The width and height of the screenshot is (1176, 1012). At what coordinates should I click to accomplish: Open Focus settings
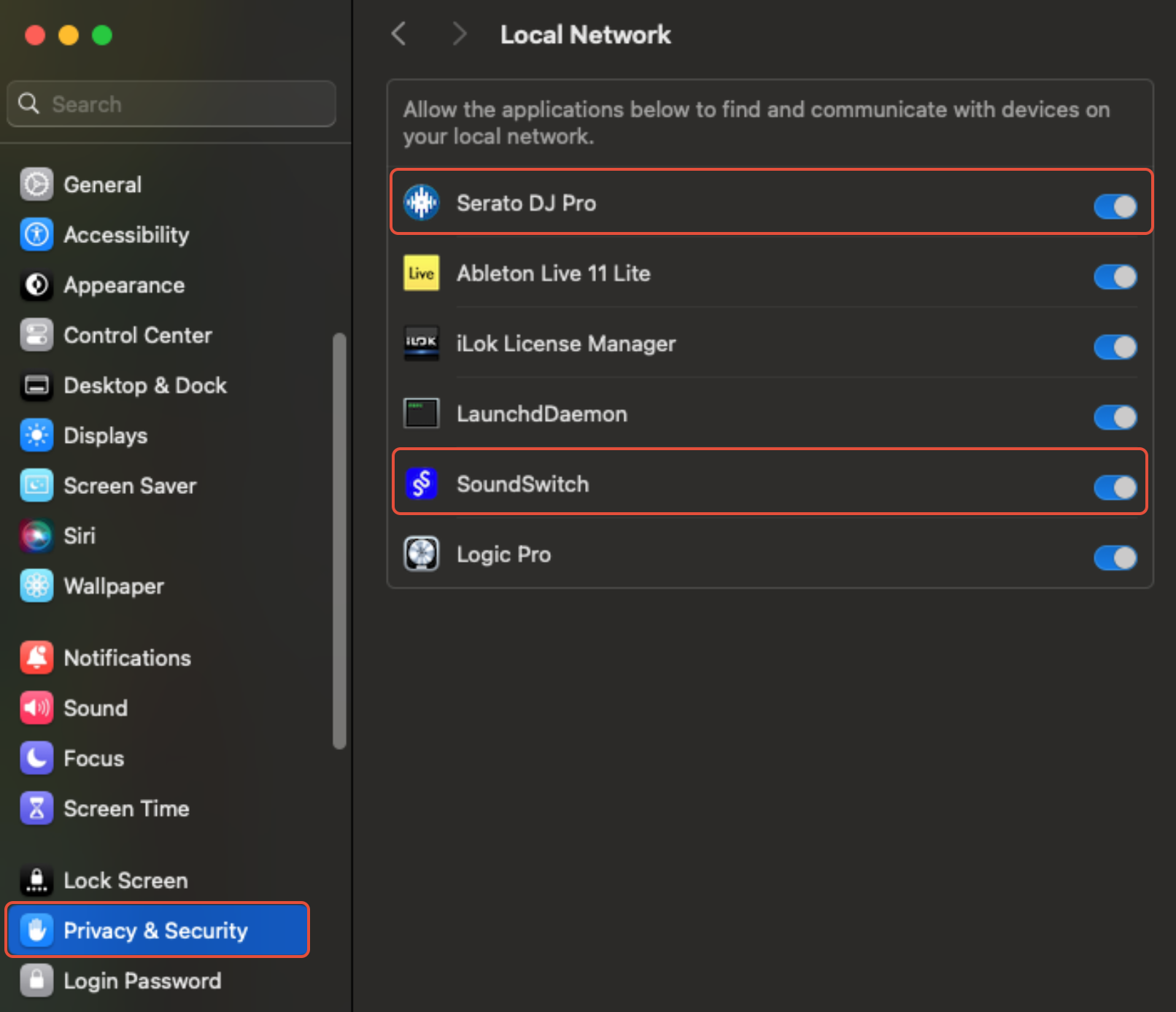(94, 759)
